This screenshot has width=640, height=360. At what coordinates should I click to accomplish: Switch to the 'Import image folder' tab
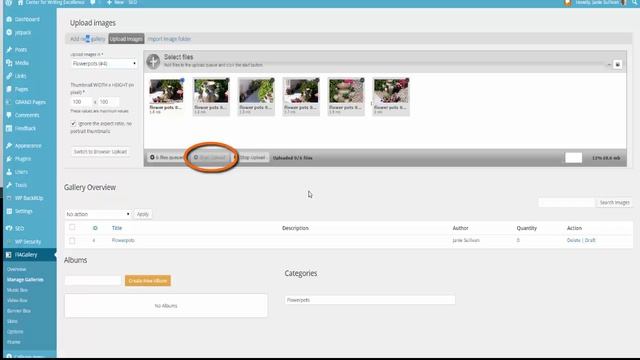169,39
